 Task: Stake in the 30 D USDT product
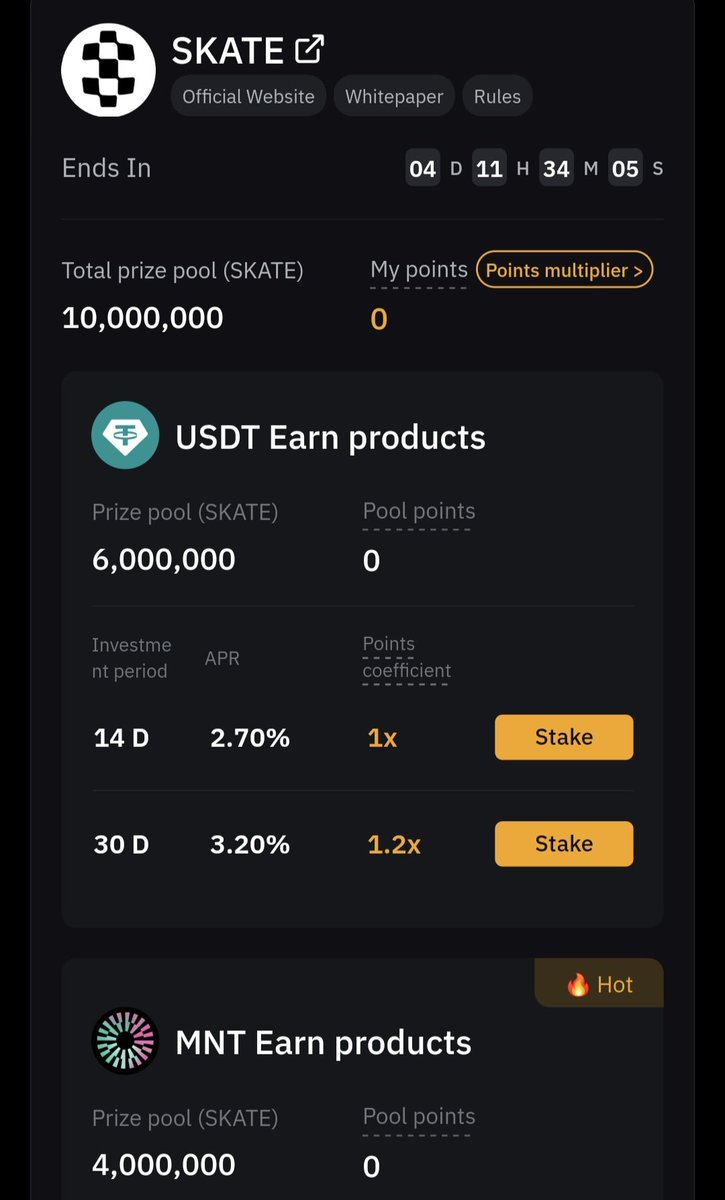tap(564, 843)
